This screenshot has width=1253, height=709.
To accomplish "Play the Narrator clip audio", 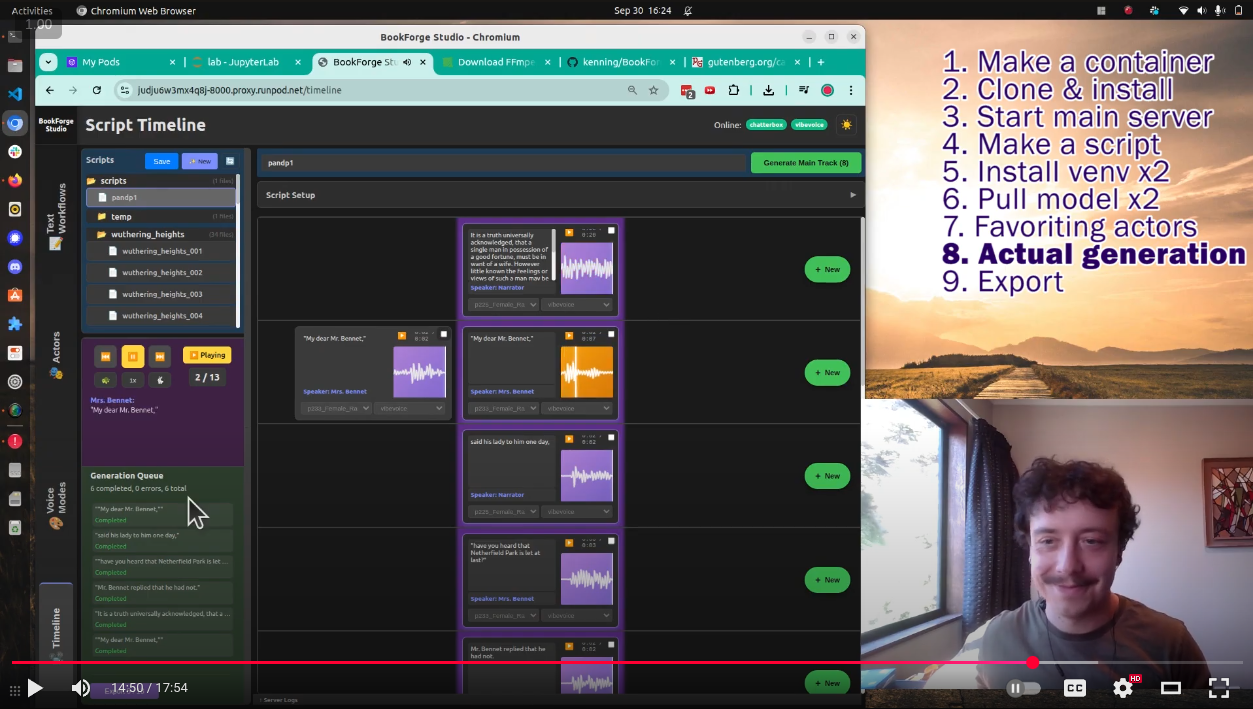I will [x=569, y=232].
